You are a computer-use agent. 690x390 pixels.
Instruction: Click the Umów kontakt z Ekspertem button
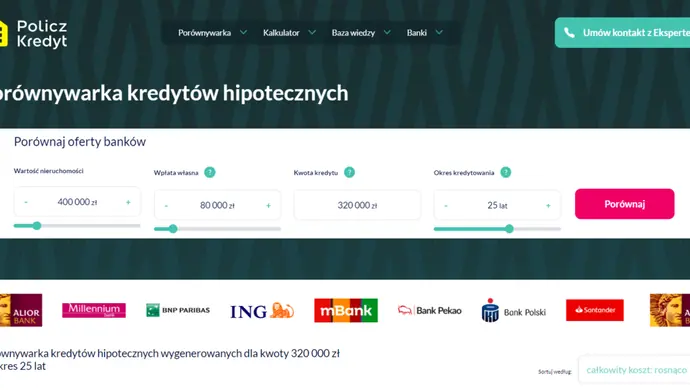(x=622, y=33)
